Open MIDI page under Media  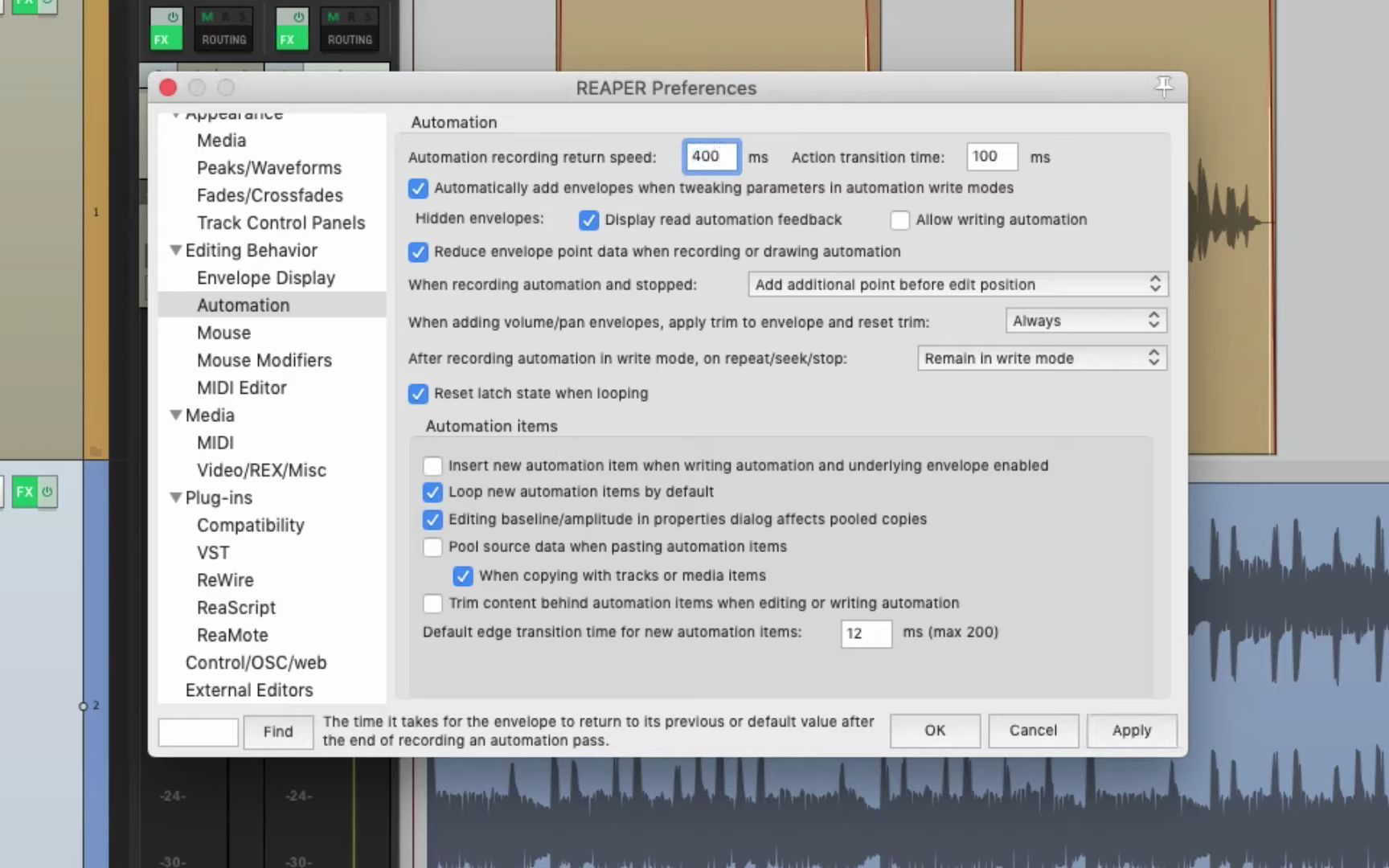[x=215, y=443]
